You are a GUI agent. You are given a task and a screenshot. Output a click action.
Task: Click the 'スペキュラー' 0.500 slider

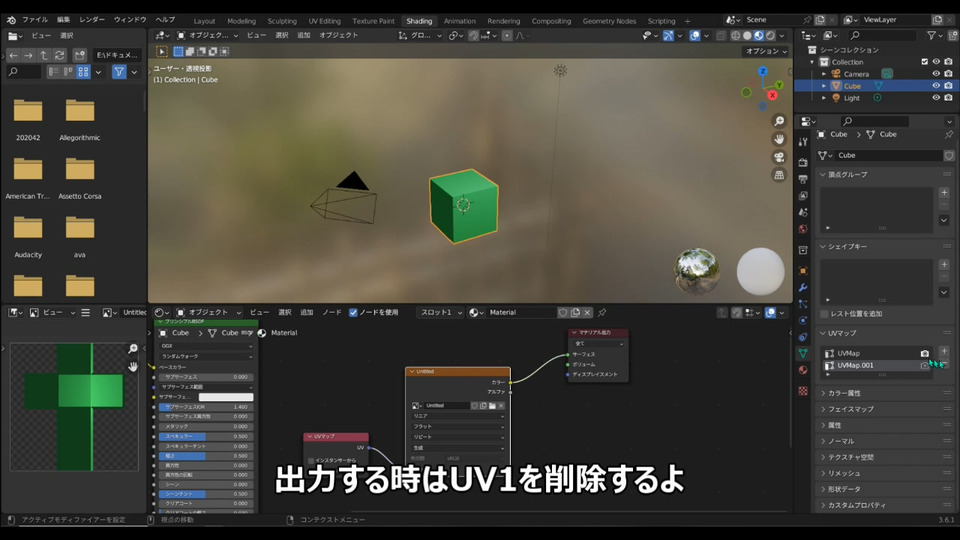(x=206, y=437)
